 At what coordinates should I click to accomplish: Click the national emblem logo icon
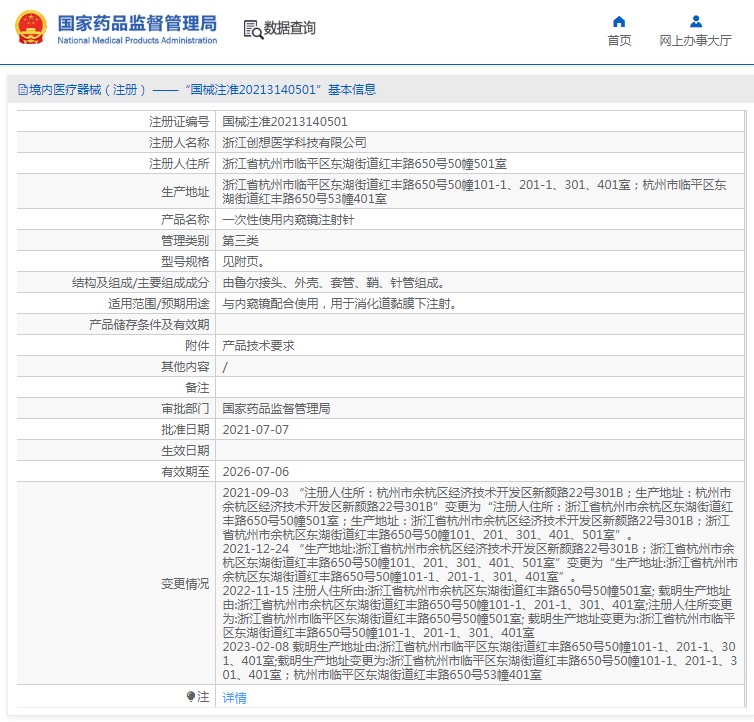click(31, 27)
